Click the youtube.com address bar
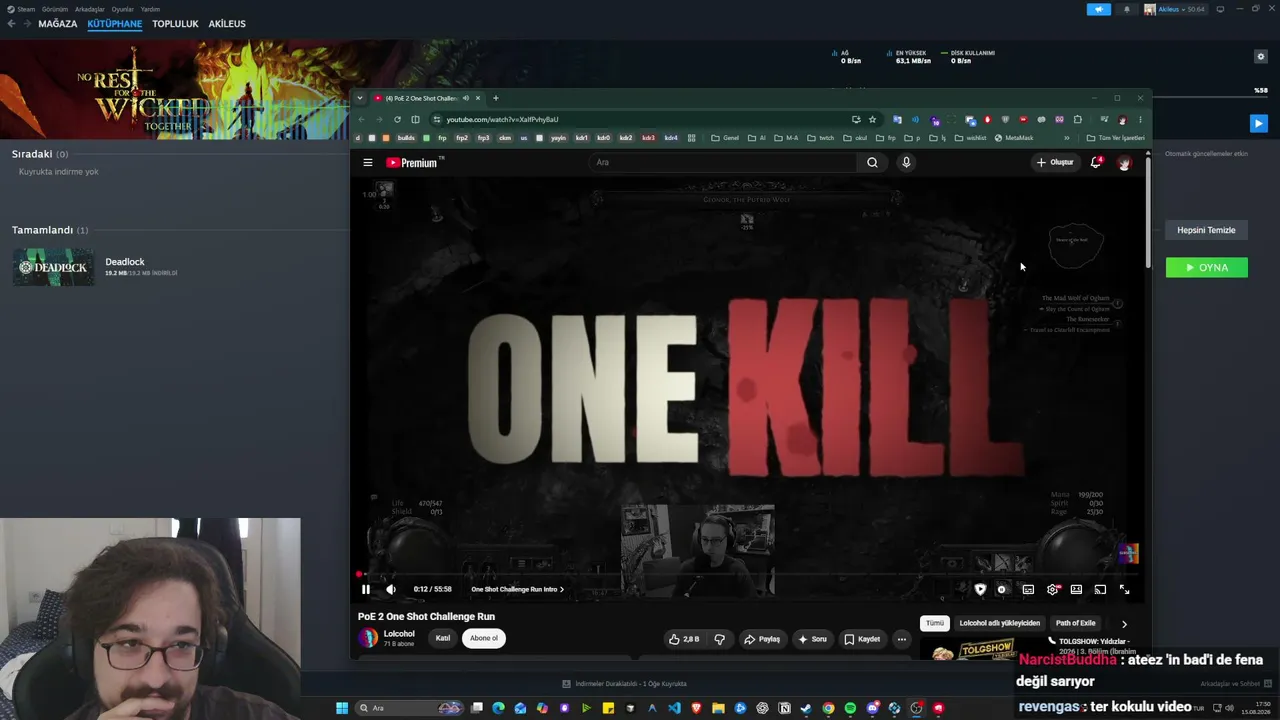This screenshot has height=720, width=1280. pos(640,119)
